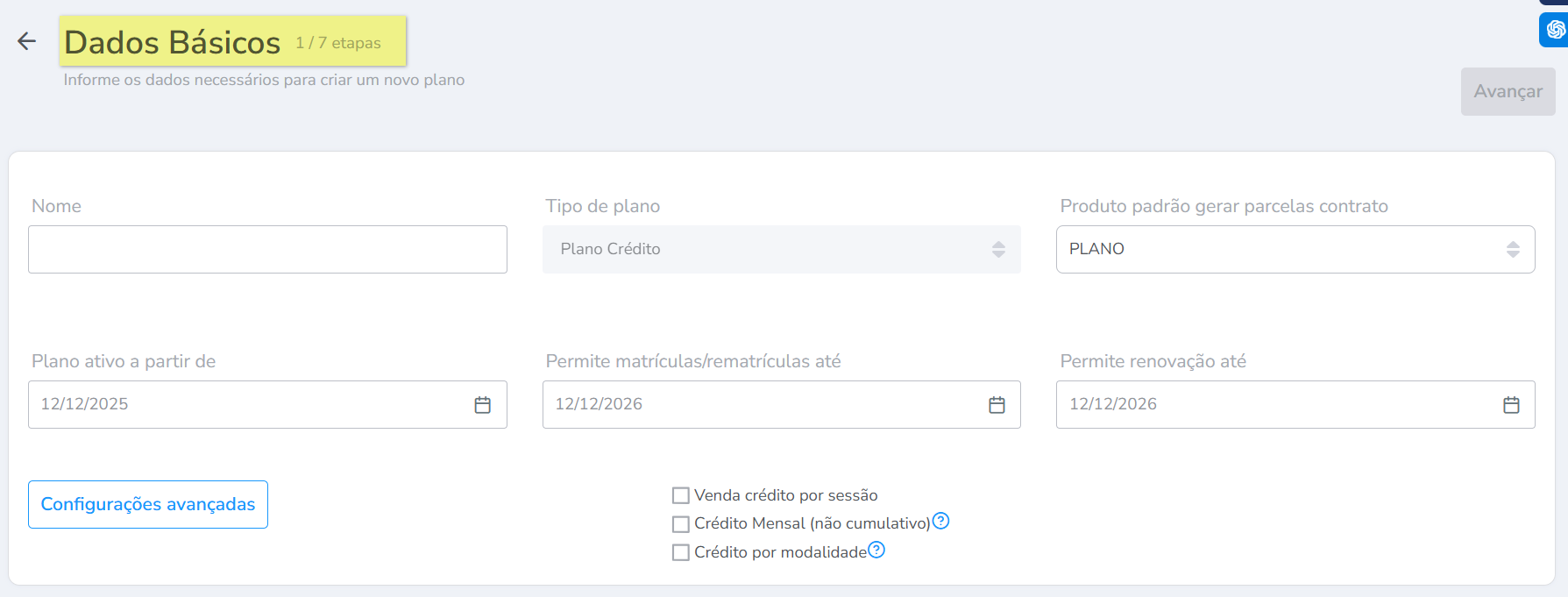The height and width of the screenshot is (597, 1568).
Task: Click the Avançar button
Action: point(1508,91)
